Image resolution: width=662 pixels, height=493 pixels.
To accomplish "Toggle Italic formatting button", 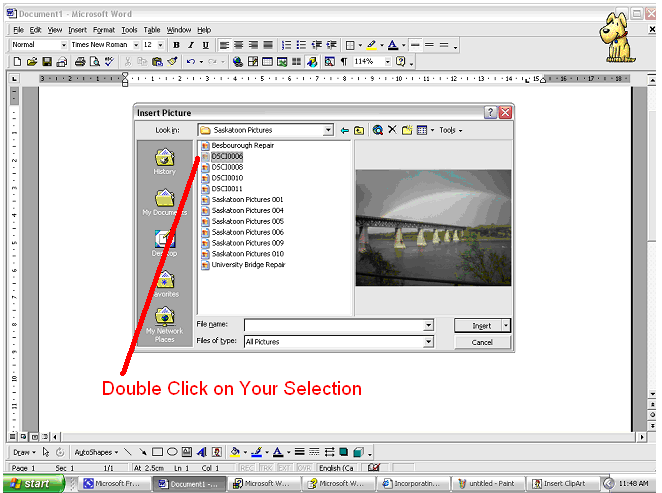I will pyautogui.click(x=191, y=45).
